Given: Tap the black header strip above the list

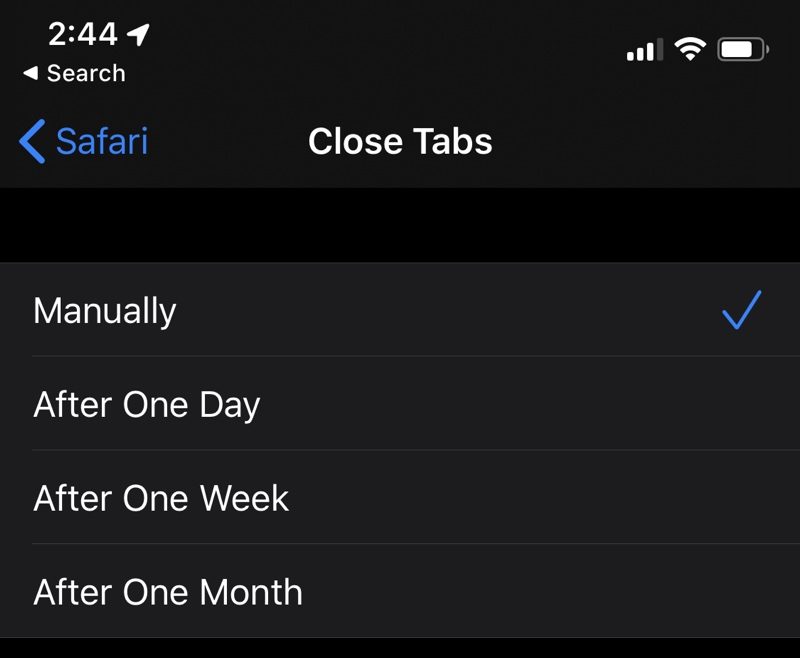Looking at the screenshot, I should point(400,224).
